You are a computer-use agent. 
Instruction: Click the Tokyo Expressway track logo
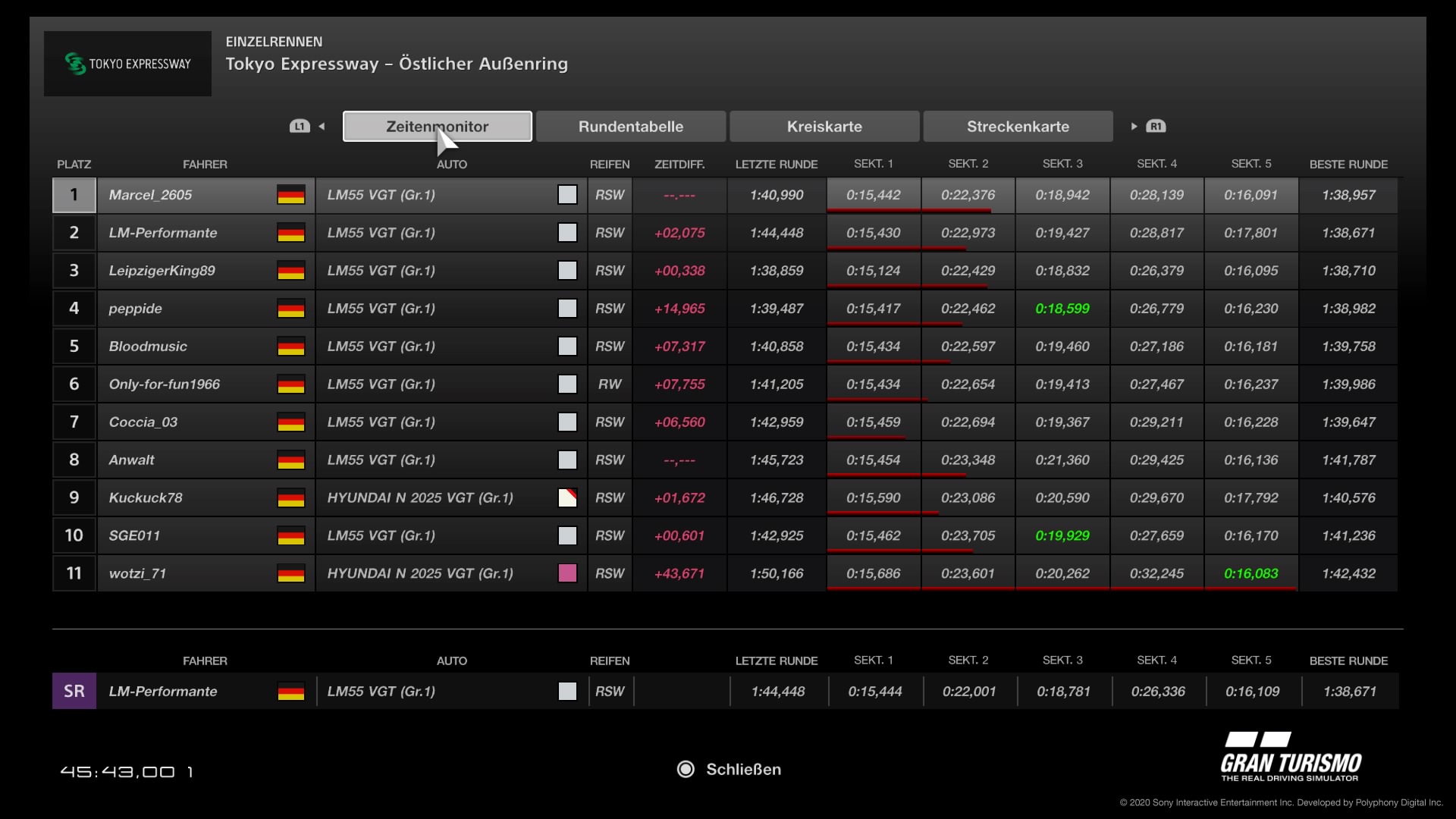pos(127,64)
